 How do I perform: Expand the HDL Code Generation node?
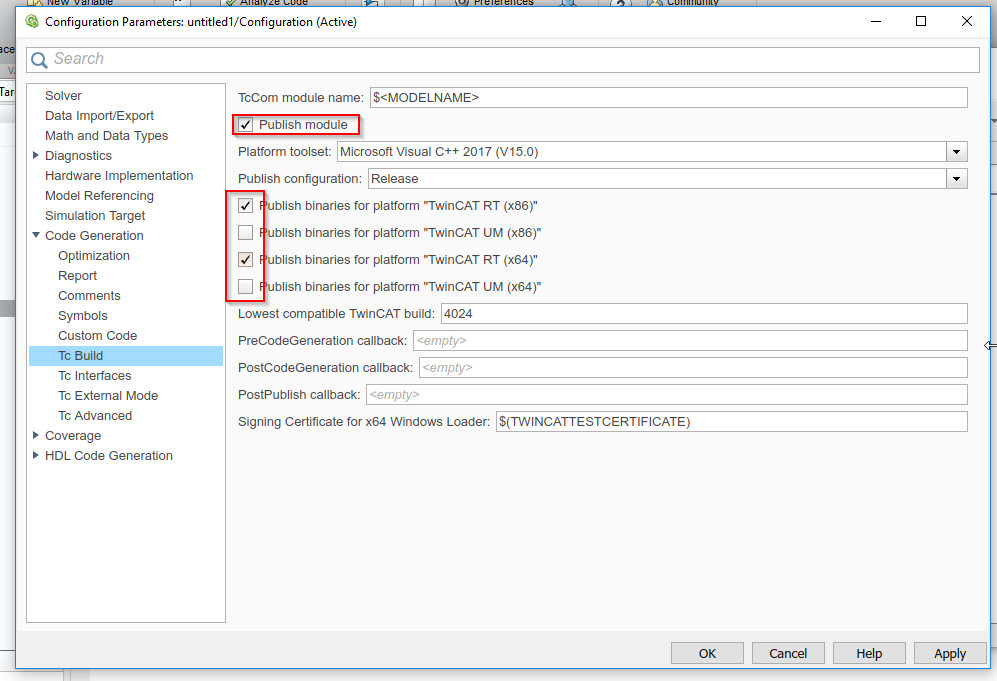pyautogui.click(x=36, y=455)
